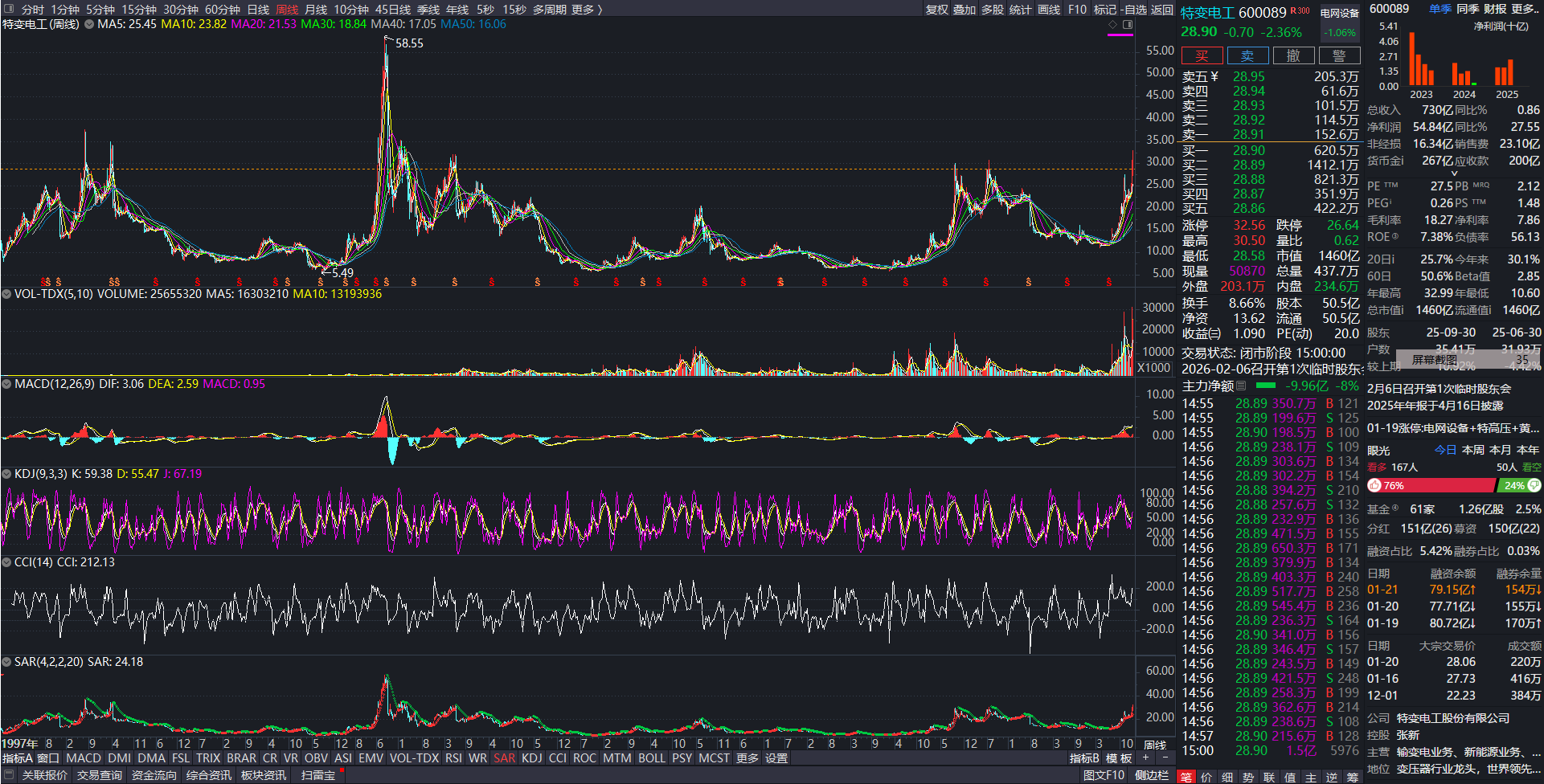Viewport: 1544px width, 784px height.
Task: Toggle the 叠加 overlay option
Action: (964, 10)
